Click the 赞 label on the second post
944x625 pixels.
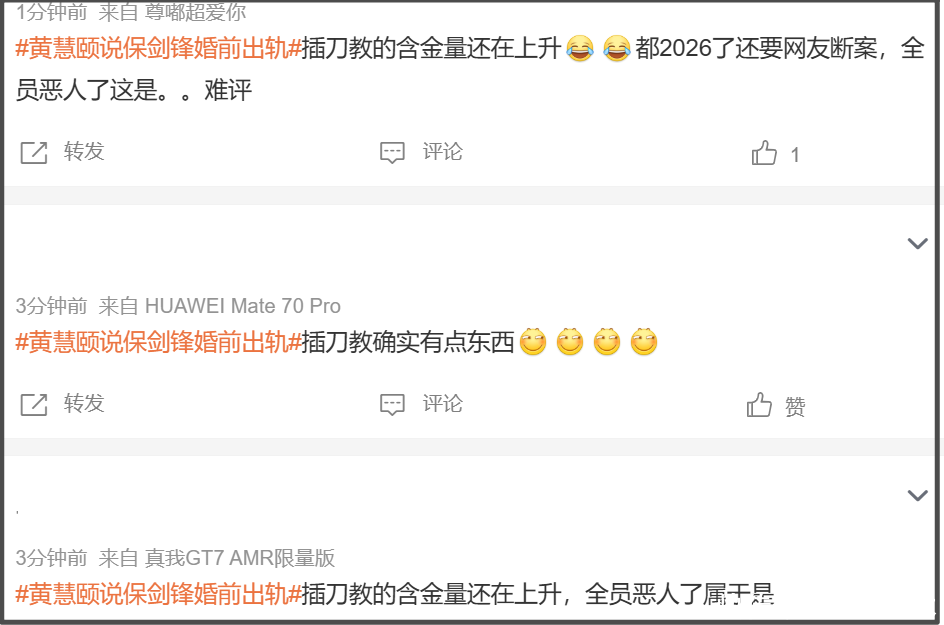point(795,406)
